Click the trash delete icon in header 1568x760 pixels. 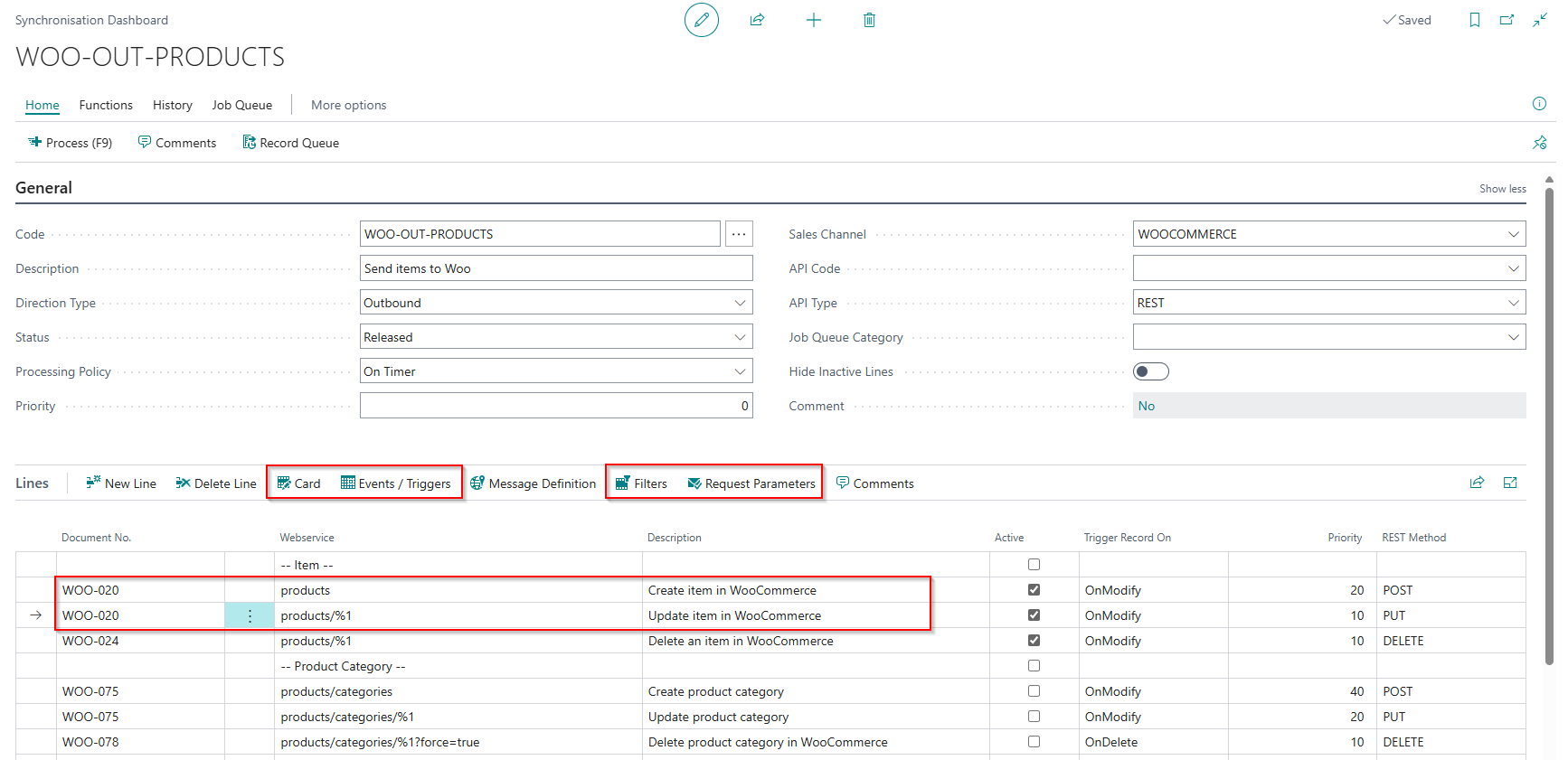tap(869, 20)
